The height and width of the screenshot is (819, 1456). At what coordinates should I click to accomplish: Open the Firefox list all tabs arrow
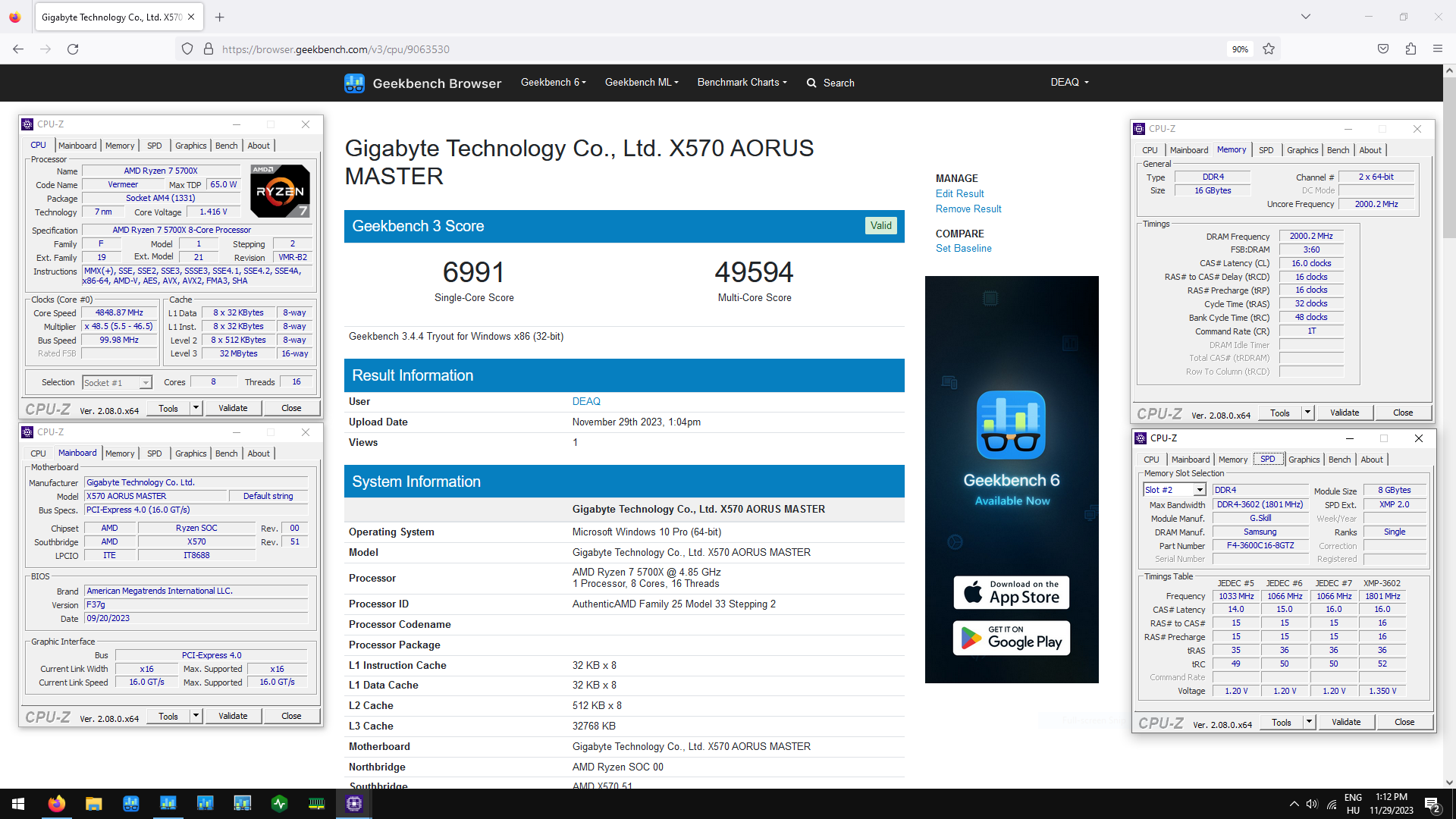tap(1305, 17)
